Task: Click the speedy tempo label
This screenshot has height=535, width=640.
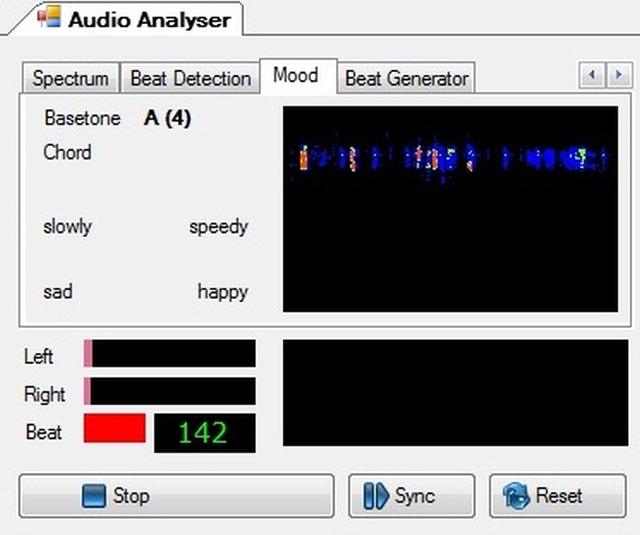Action: point(218,226)
